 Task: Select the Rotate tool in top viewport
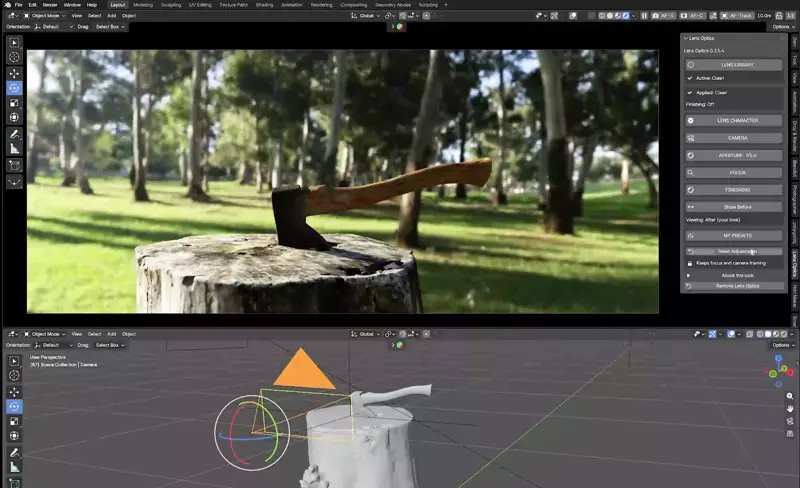14,88
